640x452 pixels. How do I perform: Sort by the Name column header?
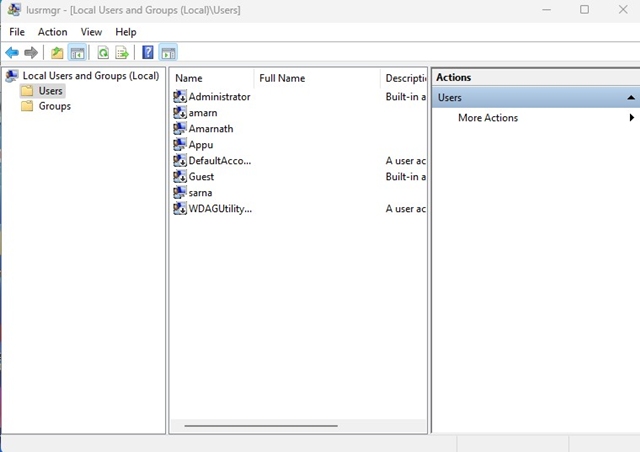212,78
